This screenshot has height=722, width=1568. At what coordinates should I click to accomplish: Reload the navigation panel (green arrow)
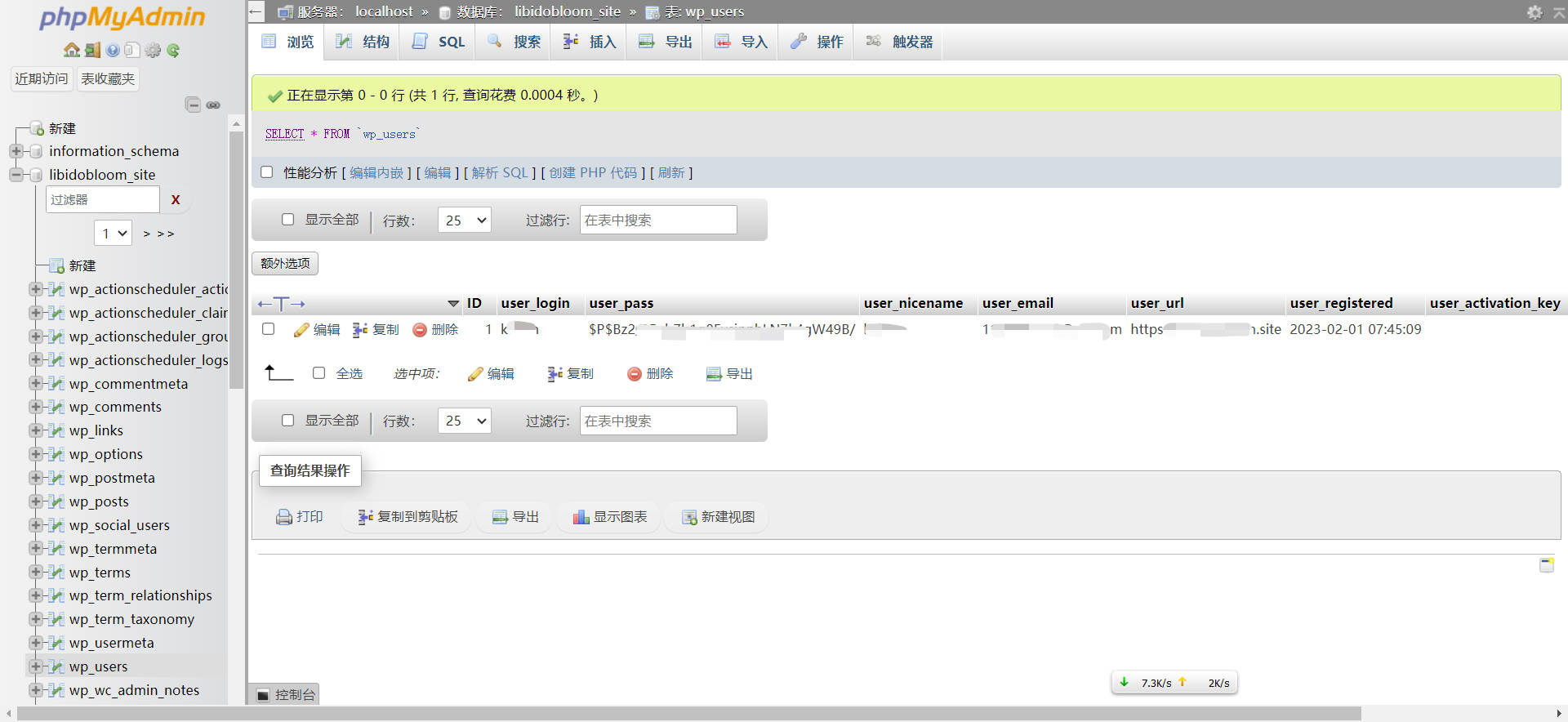point(173,50)
